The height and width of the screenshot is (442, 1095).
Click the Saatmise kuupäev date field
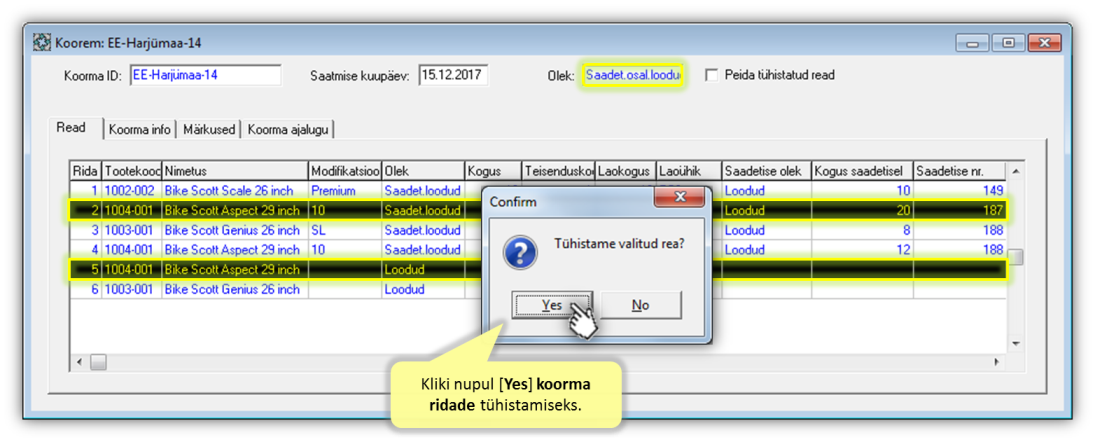pyautogui.click(x=453, y=75)
